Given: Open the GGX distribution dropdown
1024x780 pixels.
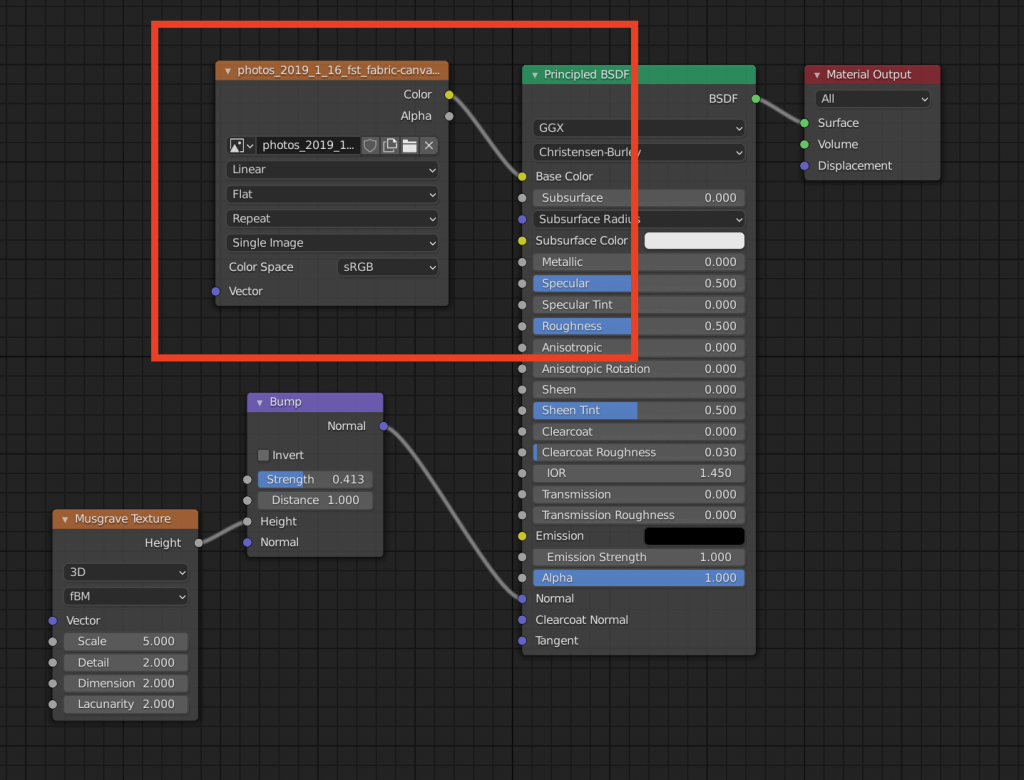Looking at the screenshot, I should pyautogui.click(x=638, y=128).
